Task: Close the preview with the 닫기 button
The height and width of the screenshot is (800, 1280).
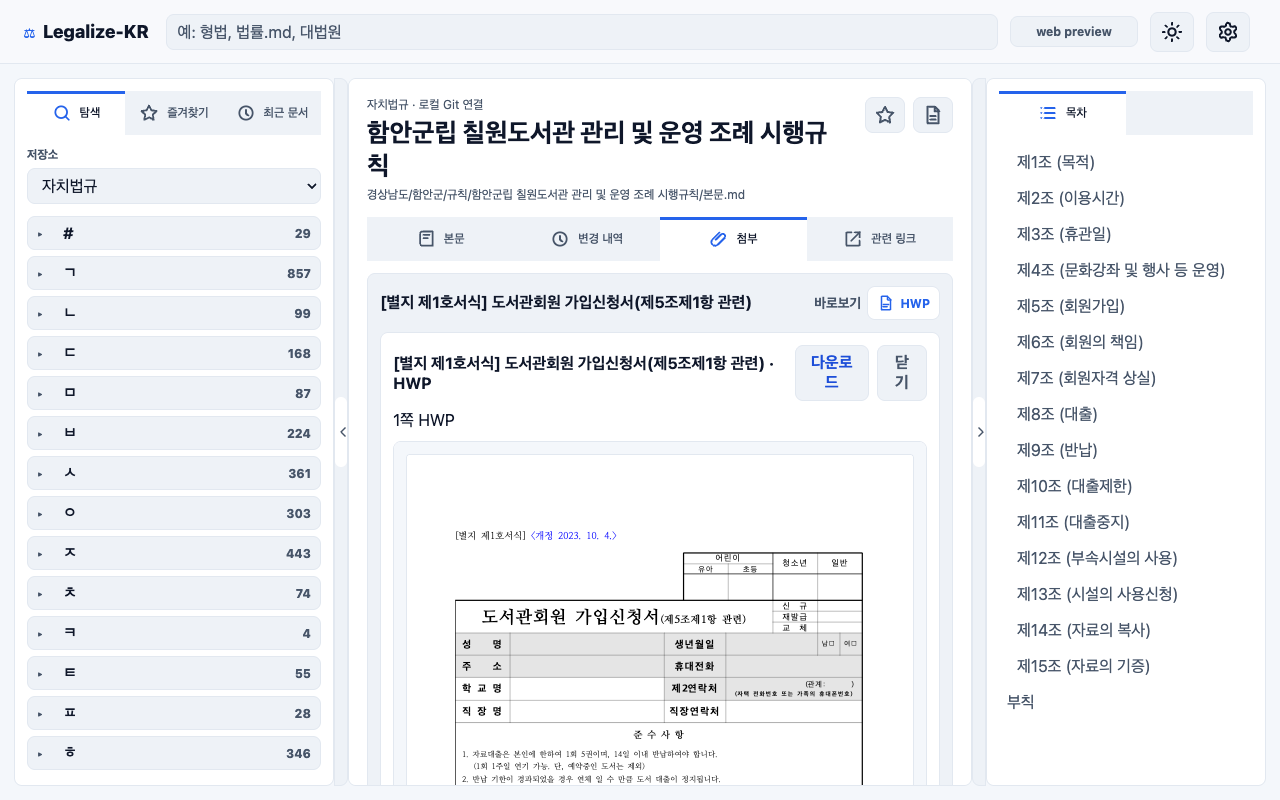Action: click(902, 372)
